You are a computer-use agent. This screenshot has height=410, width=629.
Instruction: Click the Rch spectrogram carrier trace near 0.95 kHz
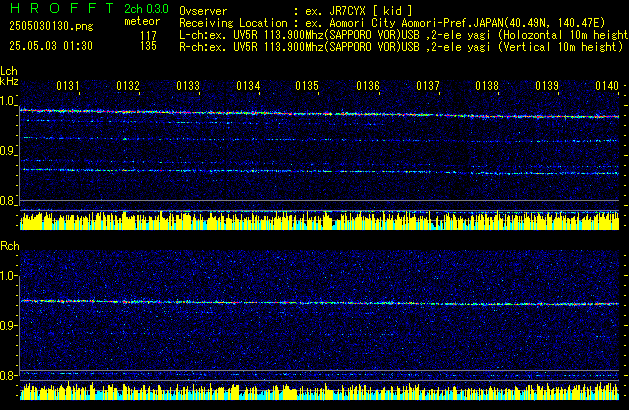[x=319, y=302]
